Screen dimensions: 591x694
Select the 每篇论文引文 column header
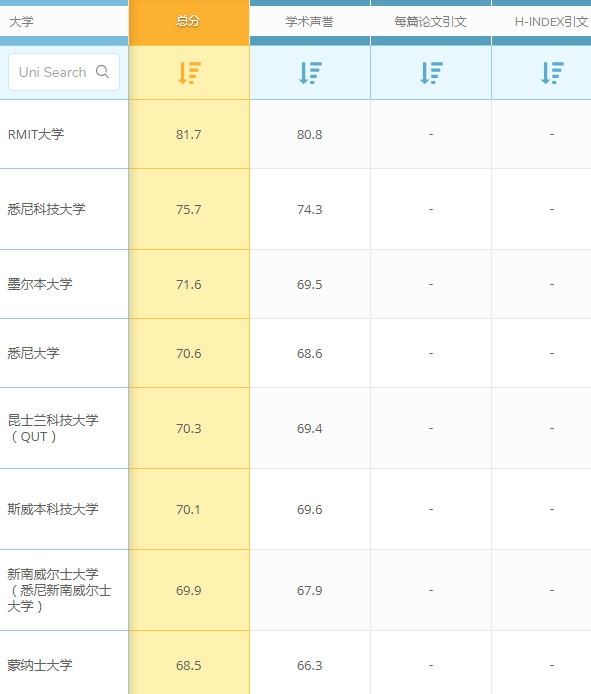pyautogui.click(x=431, y=21)
